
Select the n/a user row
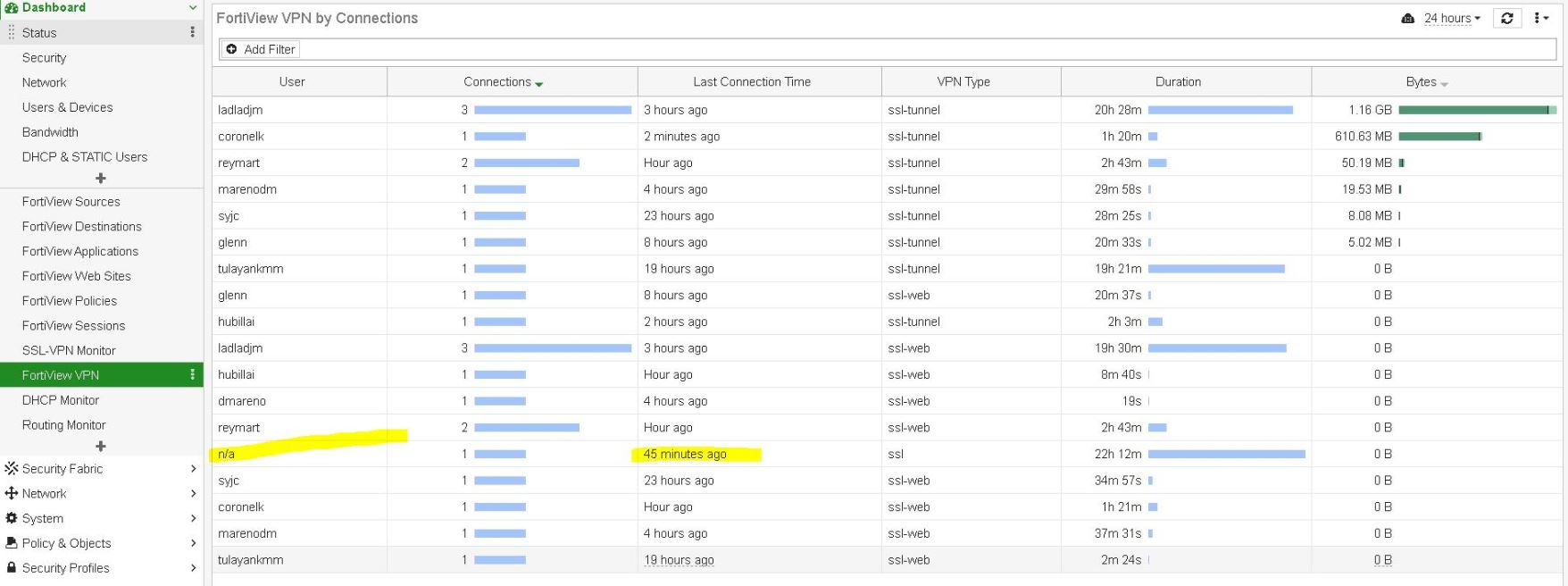point(227,454)
